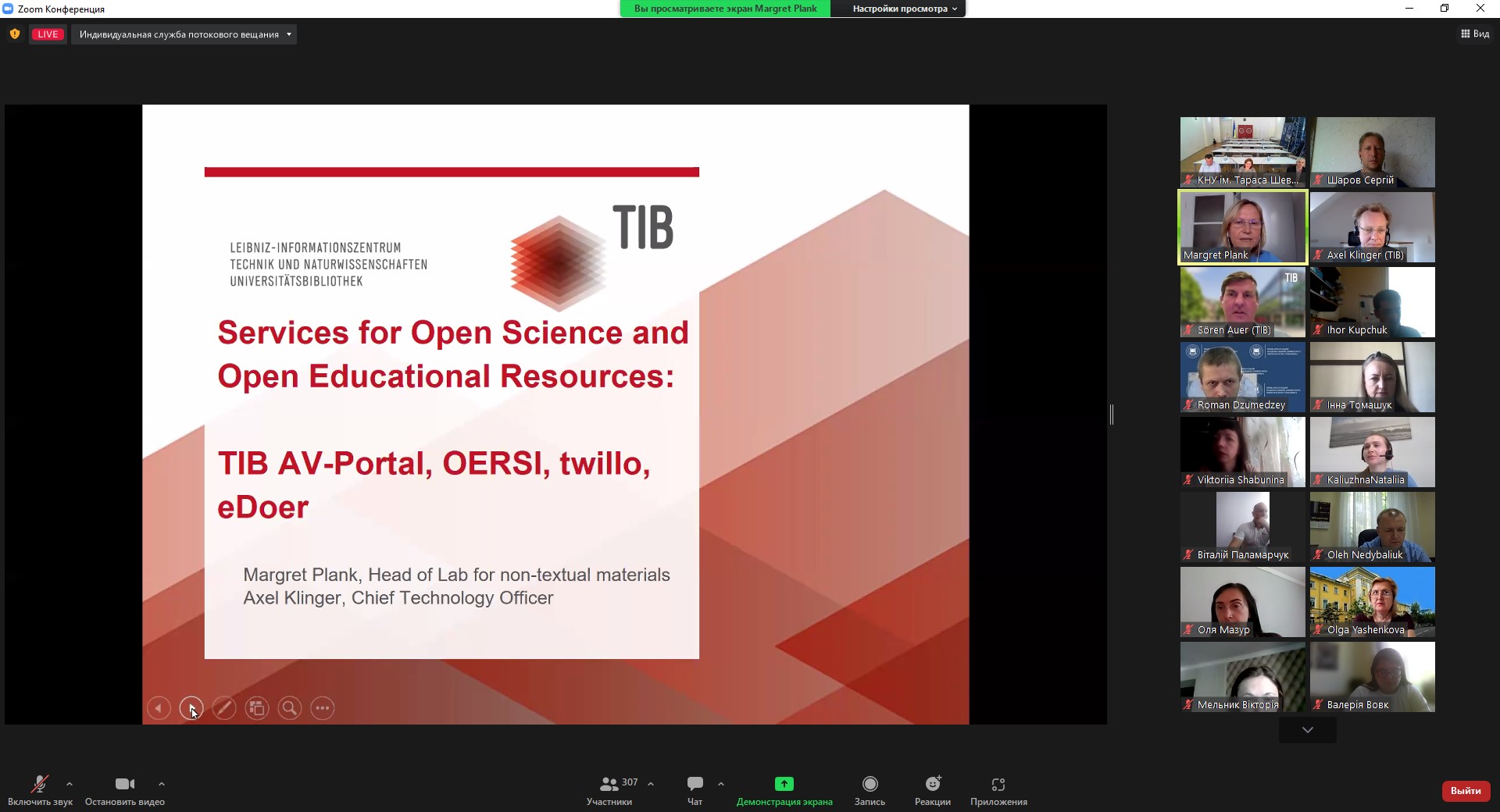Select the slide pen annotation tool
Viewport: 1500px width, 812px height.
[224, 708]
